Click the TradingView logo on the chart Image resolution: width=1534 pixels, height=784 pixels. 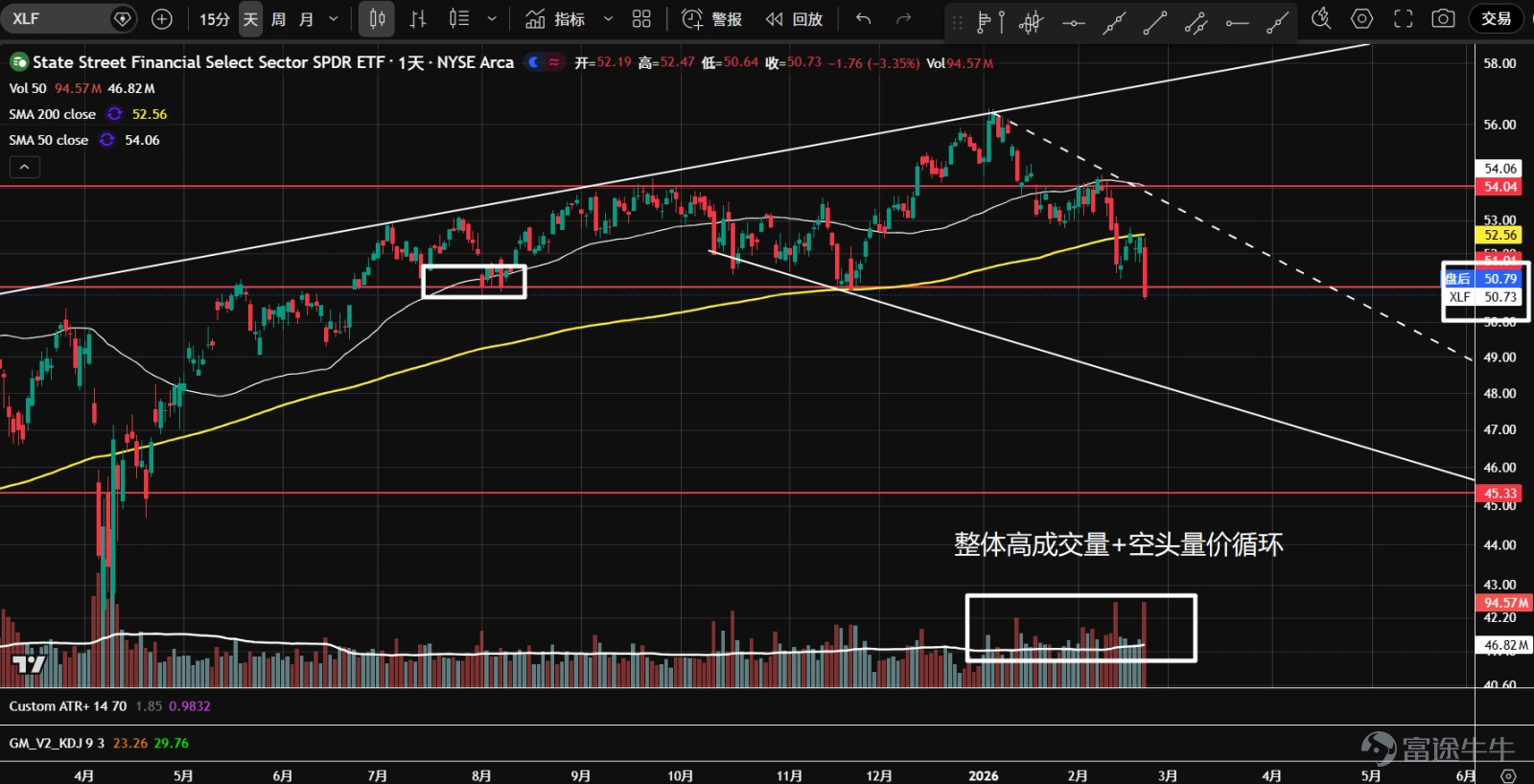coord(29,663)
